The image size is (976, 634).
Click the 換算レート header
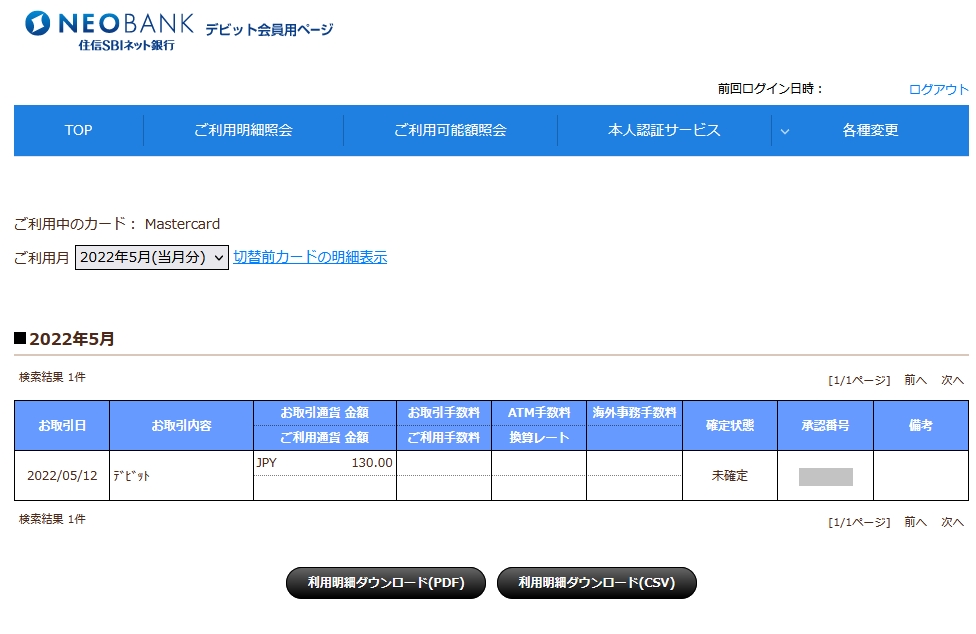[539, 437]
